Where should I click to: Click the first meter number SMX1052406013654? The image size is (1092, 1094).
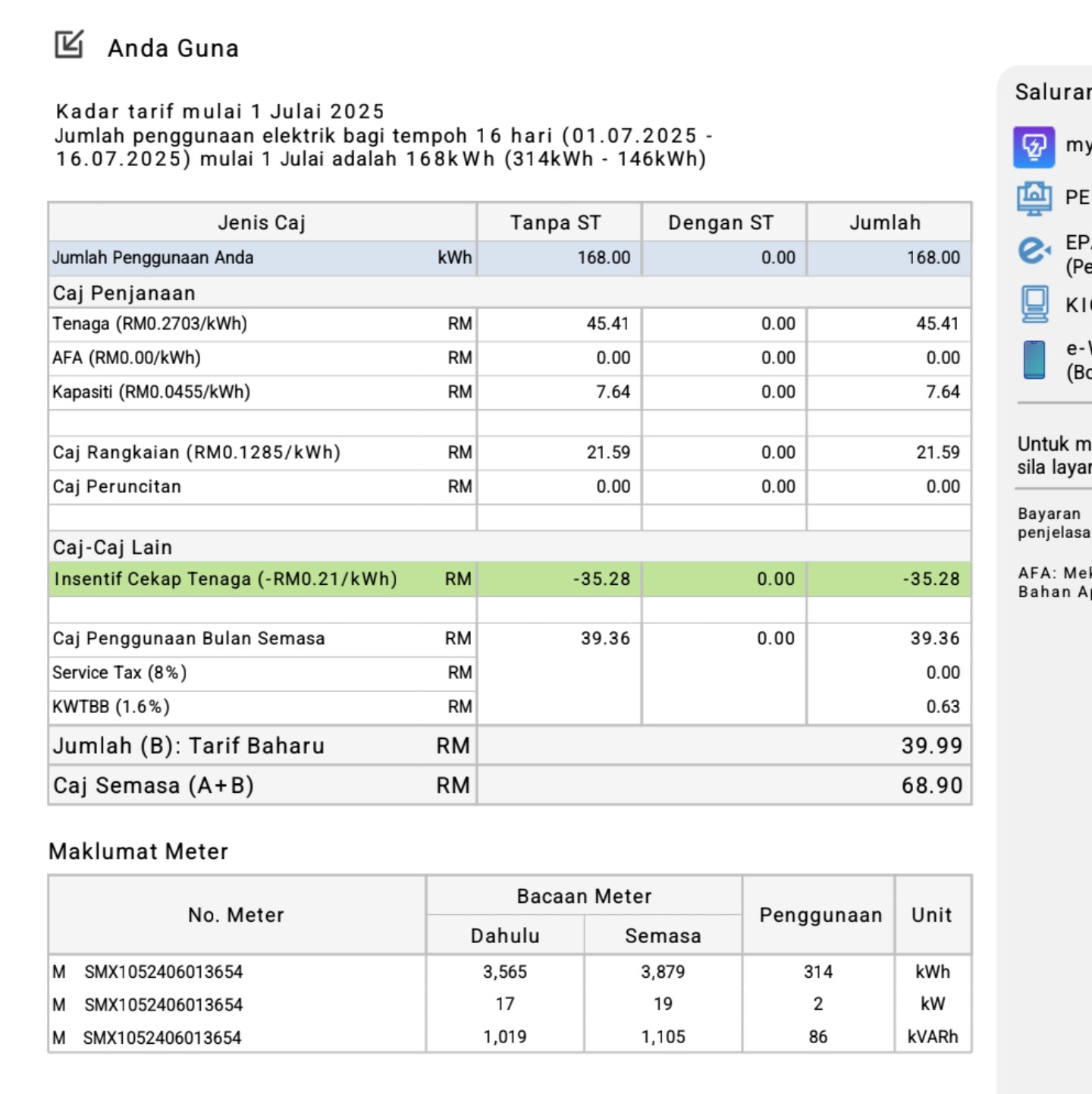(x=164, y=972)
